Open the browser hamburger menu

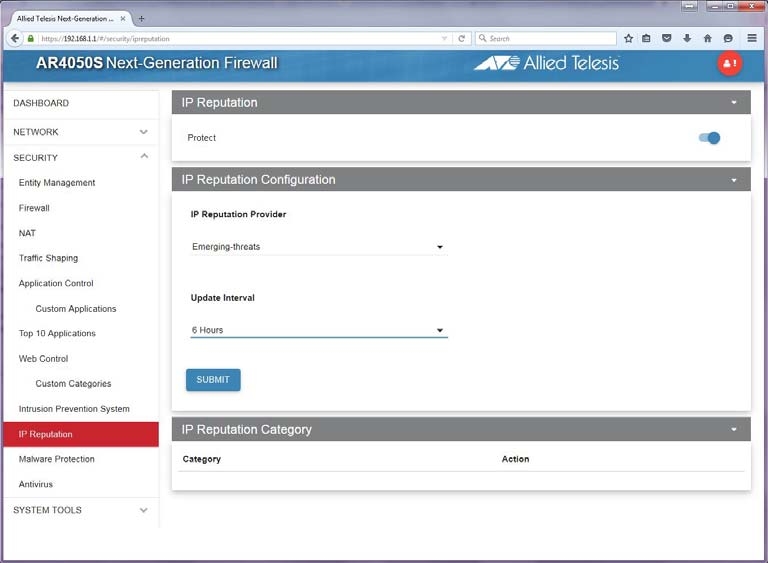click(x=752, y=38)
